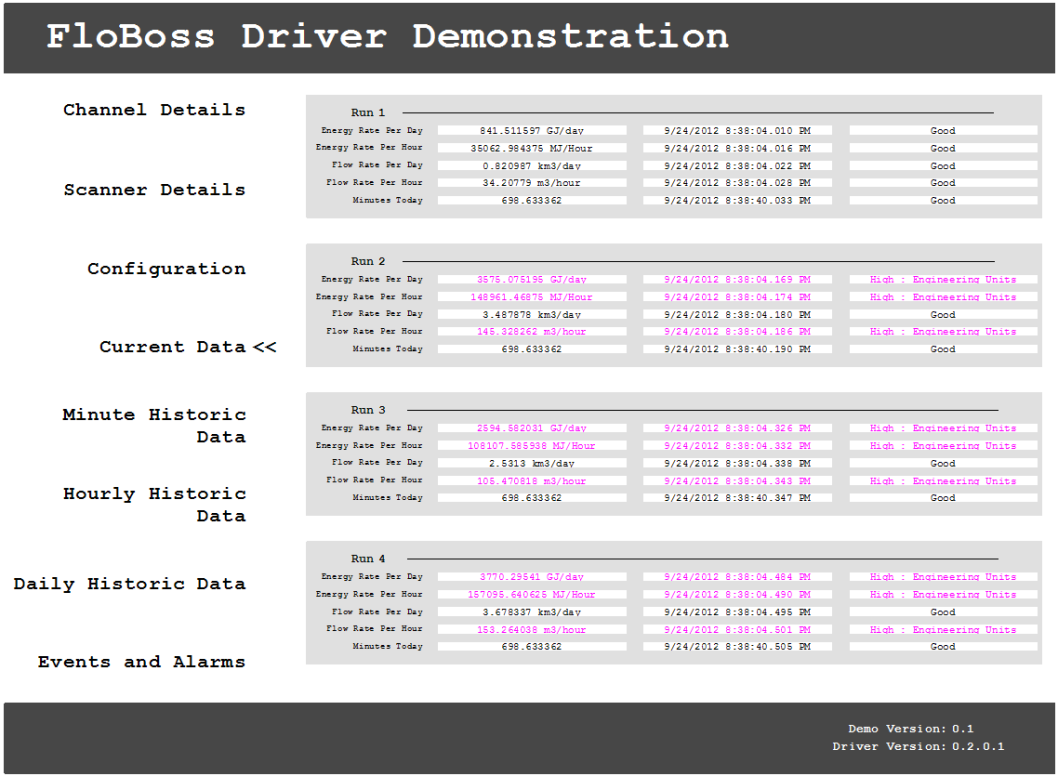Go to the Configuration page
Screen dimensions: 1058x776
[166, 269]
